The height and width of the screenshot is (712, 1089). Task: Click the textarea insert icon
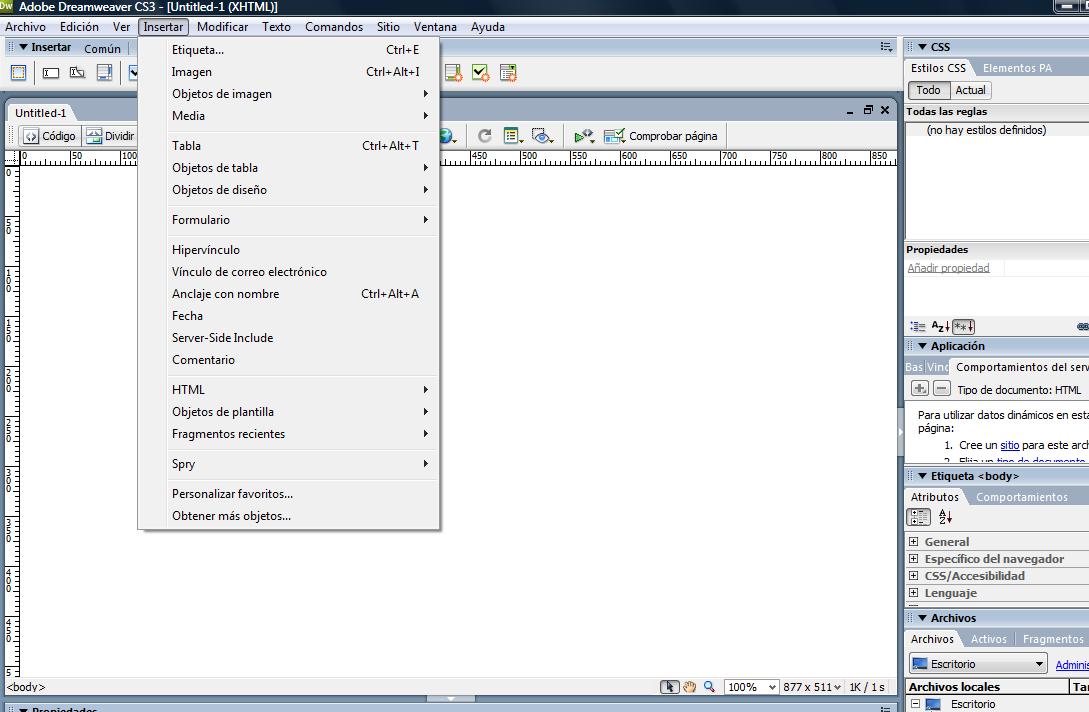click(104, 72)
